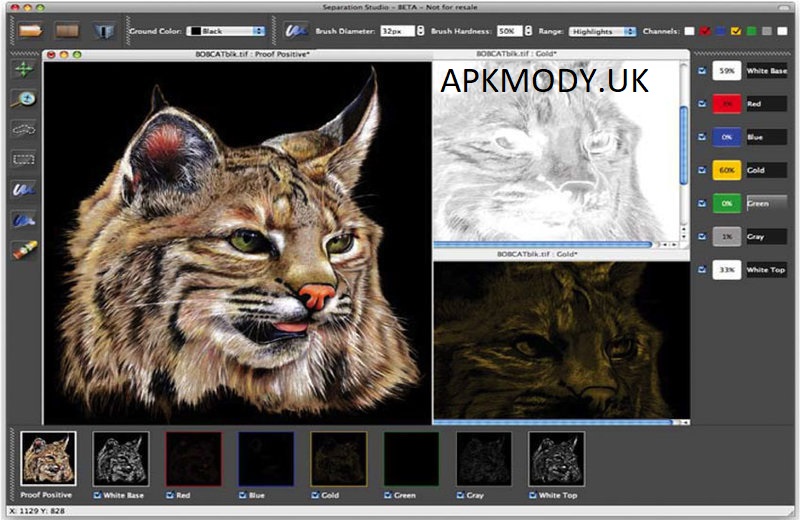Open the Blue channel thumbnail
This screenshot has height=520, width=800.
(x=266, y=458)
